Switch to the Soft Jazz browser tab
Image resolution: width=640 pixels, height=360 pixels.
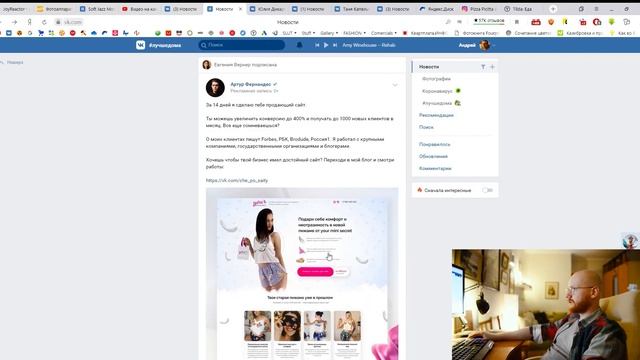(x=96, y=9)
